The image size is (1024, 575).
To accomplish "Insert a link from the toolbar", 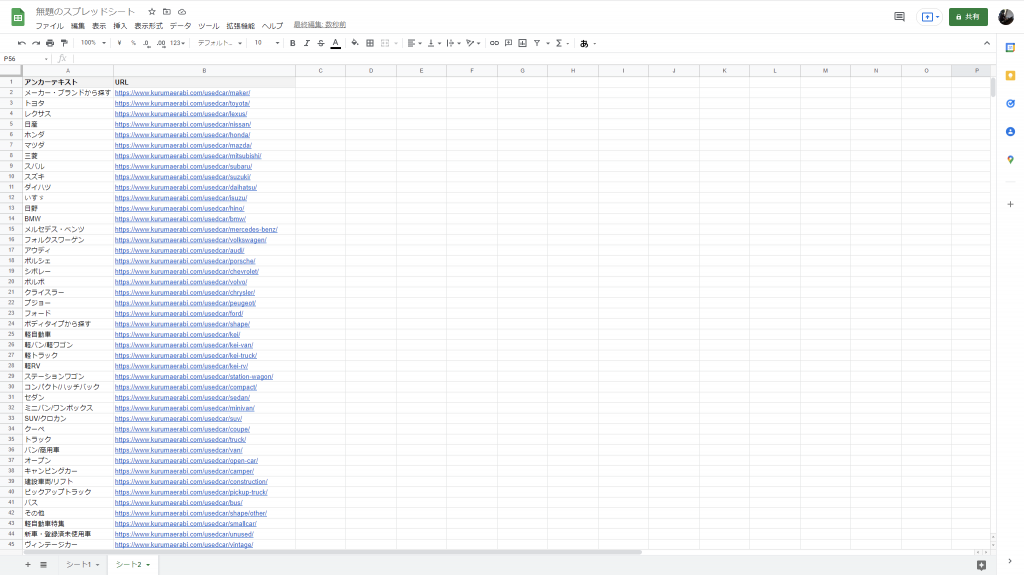I will coord(494,43).
